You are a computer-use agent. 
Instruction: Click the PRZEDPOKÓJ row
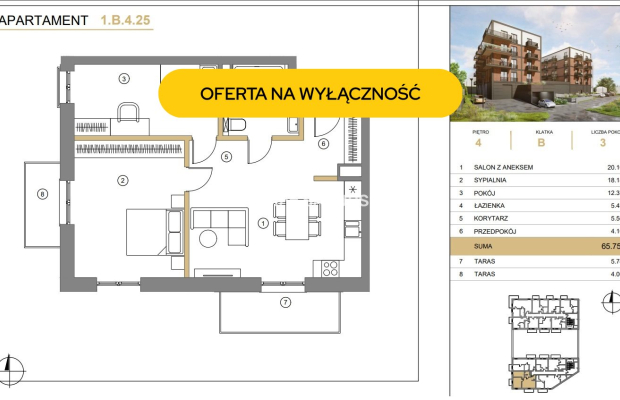[535, 231]
